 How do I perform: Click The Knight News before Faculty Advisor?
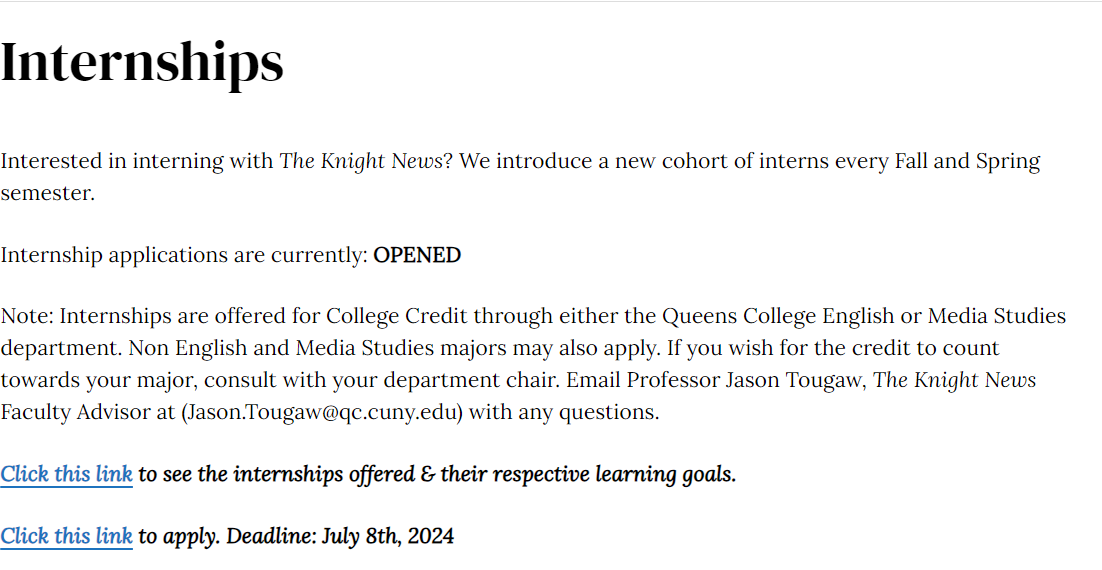pos(955,380)
